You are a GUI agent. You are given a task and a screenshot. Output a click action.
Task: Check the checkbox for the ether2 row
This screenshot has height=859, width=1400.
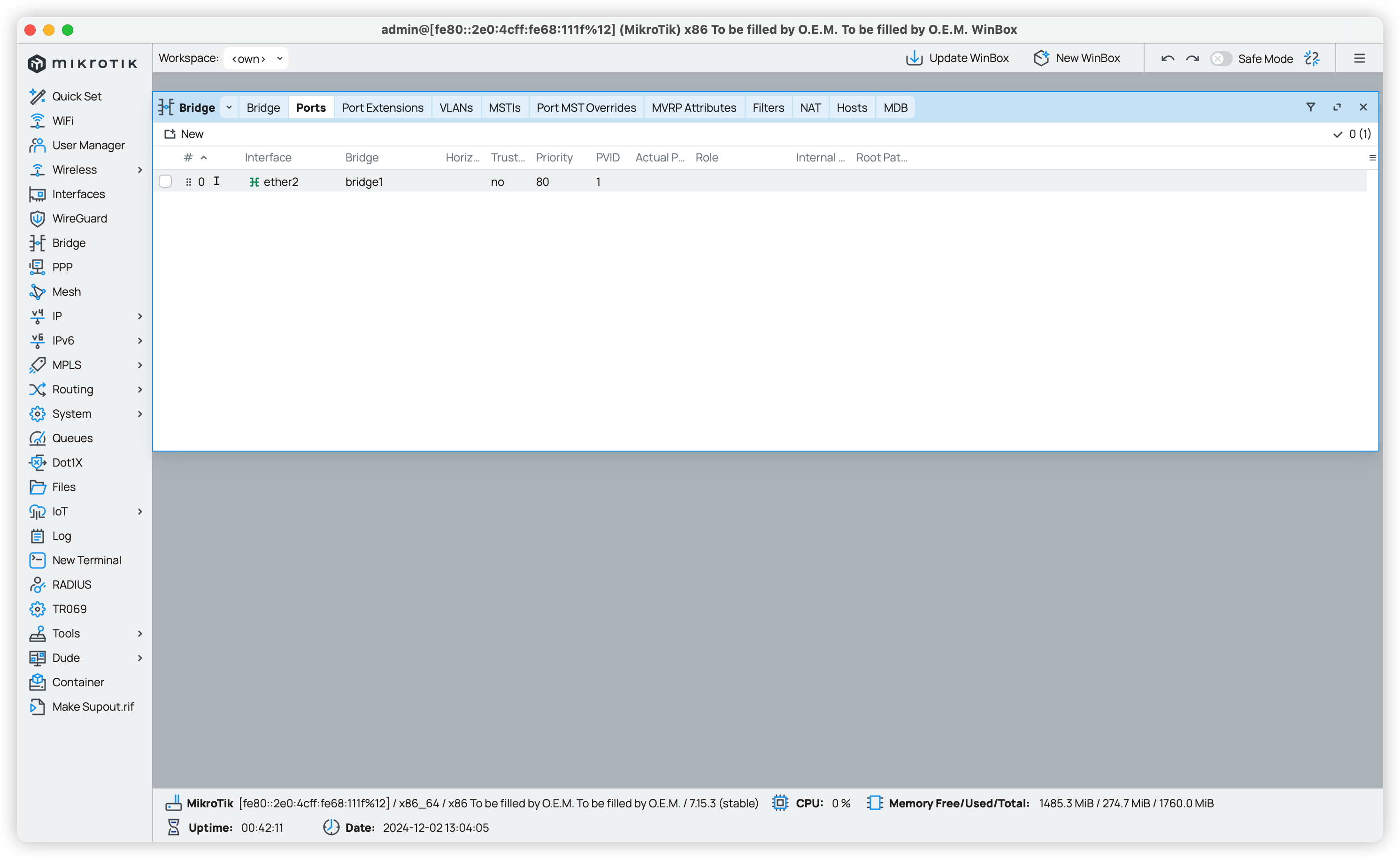[165, 181]
